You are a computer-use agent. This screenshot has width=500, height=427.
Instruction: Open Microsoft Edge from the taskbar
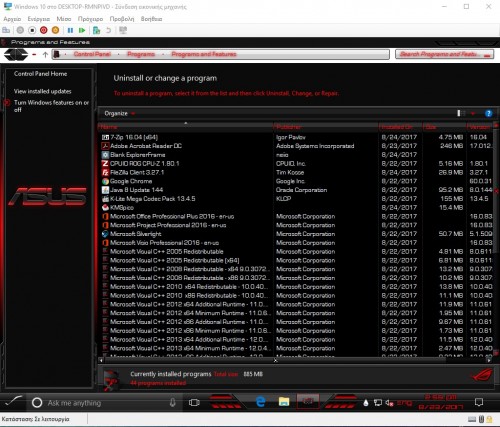pyautogui.click(x=260, y=402)
